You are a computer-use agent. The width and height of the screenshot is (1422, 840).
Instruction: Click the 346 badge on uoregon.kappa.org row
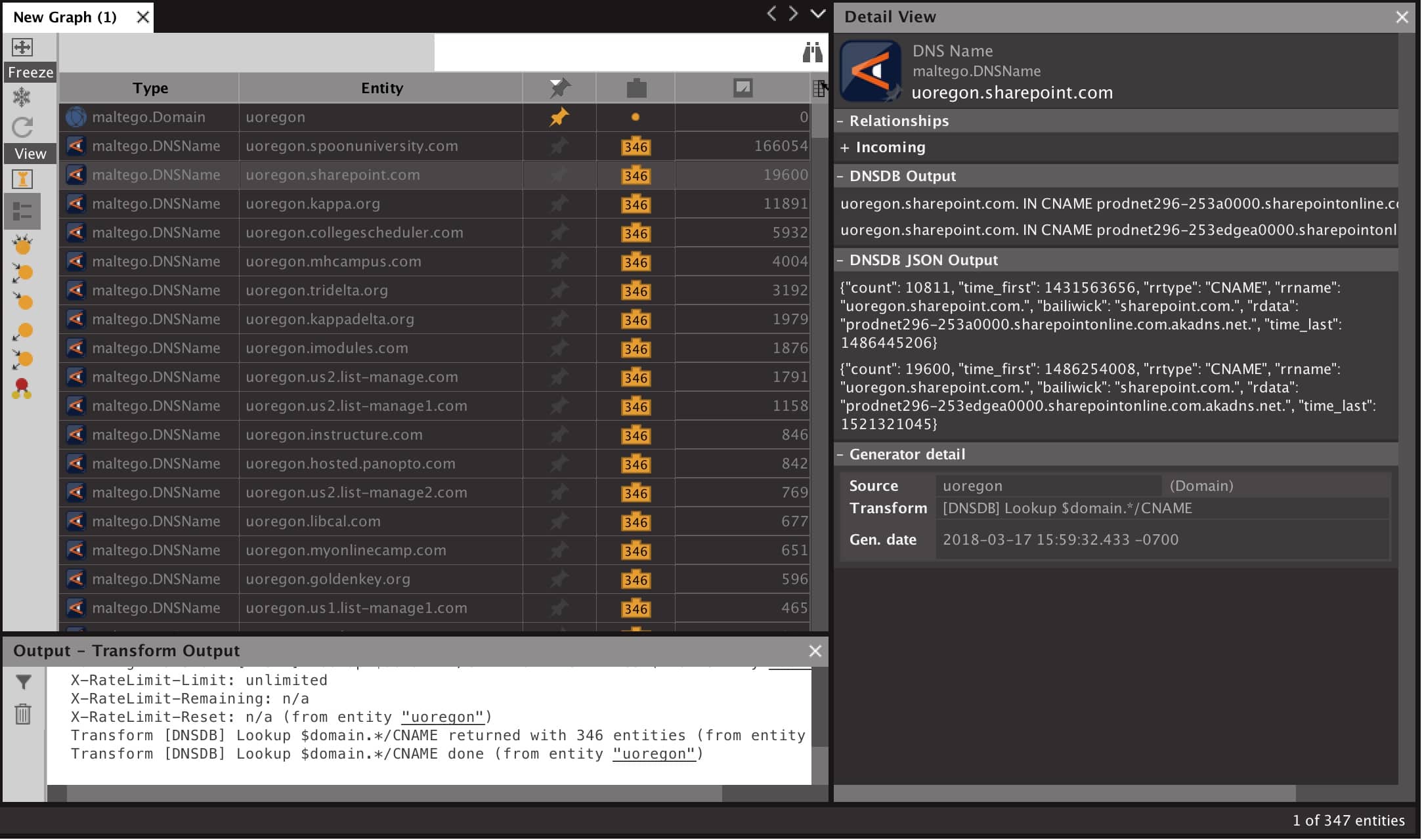636,204
